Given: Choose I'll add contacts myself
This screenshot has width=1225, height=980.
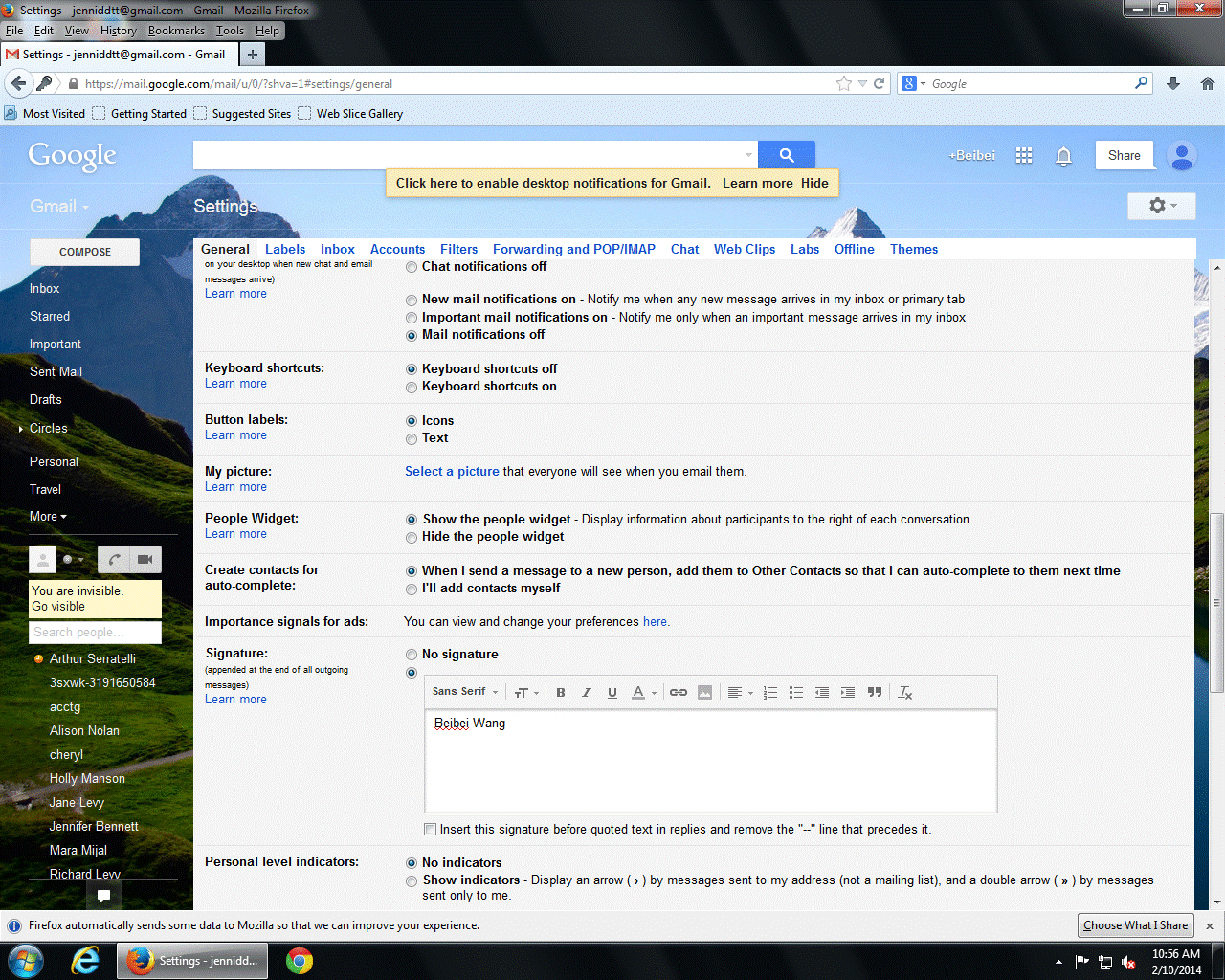Looking at the screenshot, I should tap(412, 589).
